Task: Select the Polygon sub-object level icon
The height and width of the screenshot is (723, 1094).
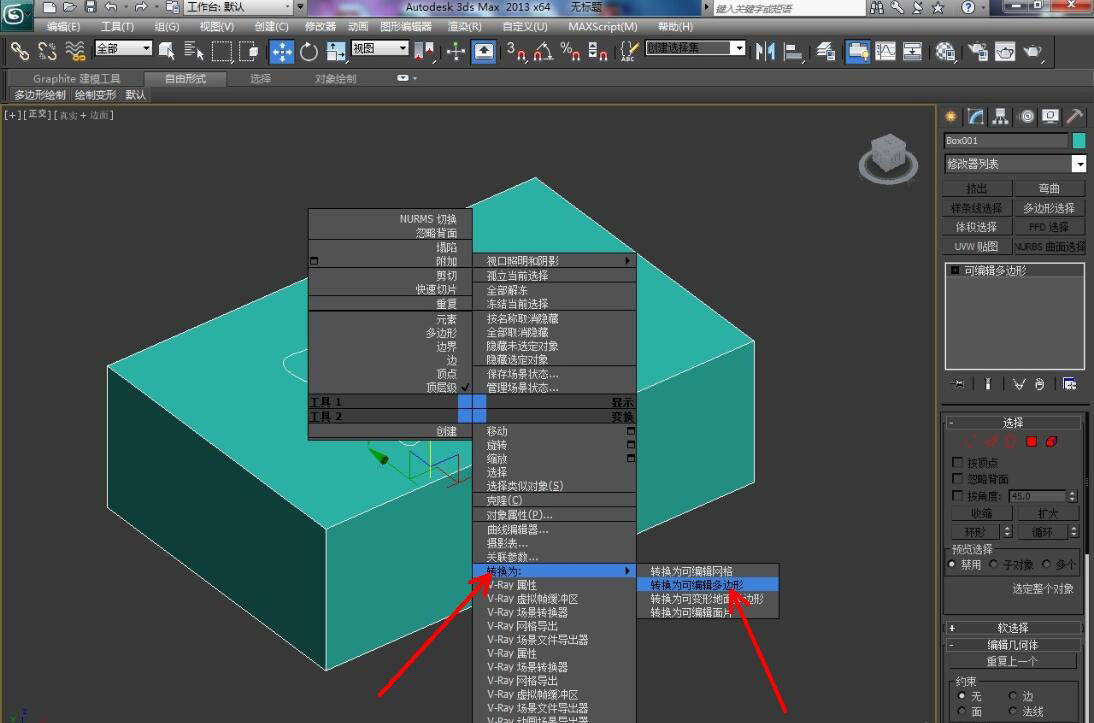Action: point(1031,441)
